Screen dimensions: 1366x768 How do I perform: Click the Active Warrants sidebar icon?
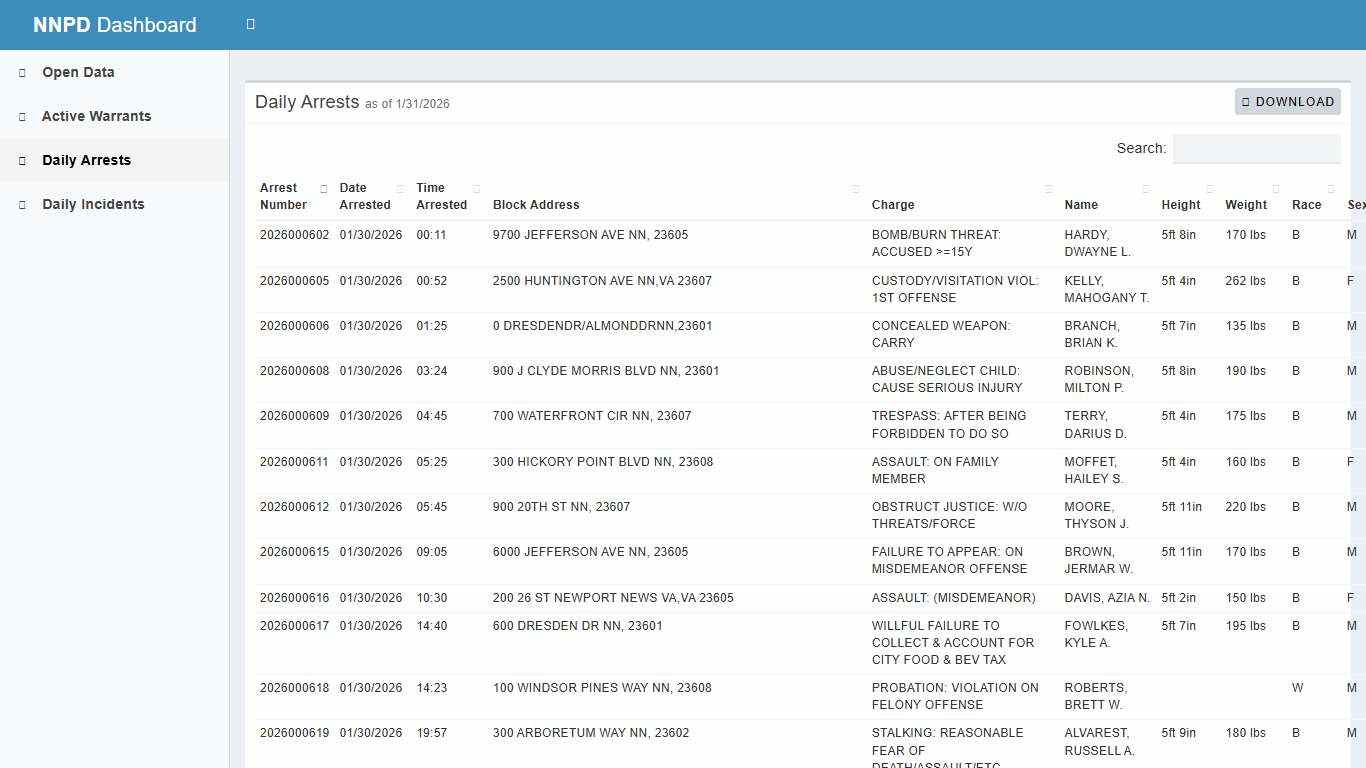20,116
